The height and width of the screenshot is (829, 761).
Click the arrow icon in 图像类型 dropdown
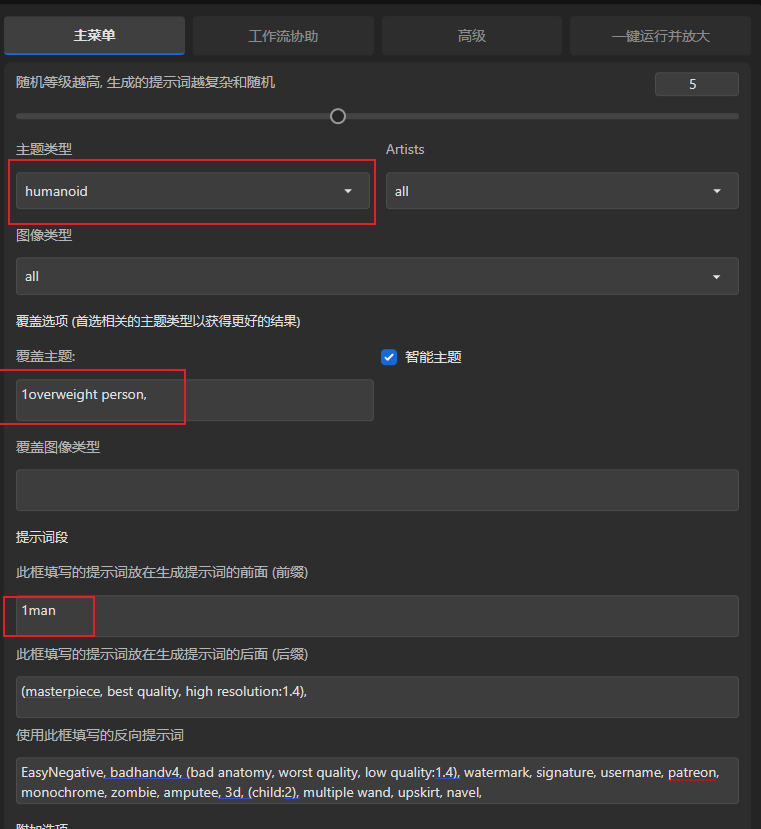click(x=717, y=277)
